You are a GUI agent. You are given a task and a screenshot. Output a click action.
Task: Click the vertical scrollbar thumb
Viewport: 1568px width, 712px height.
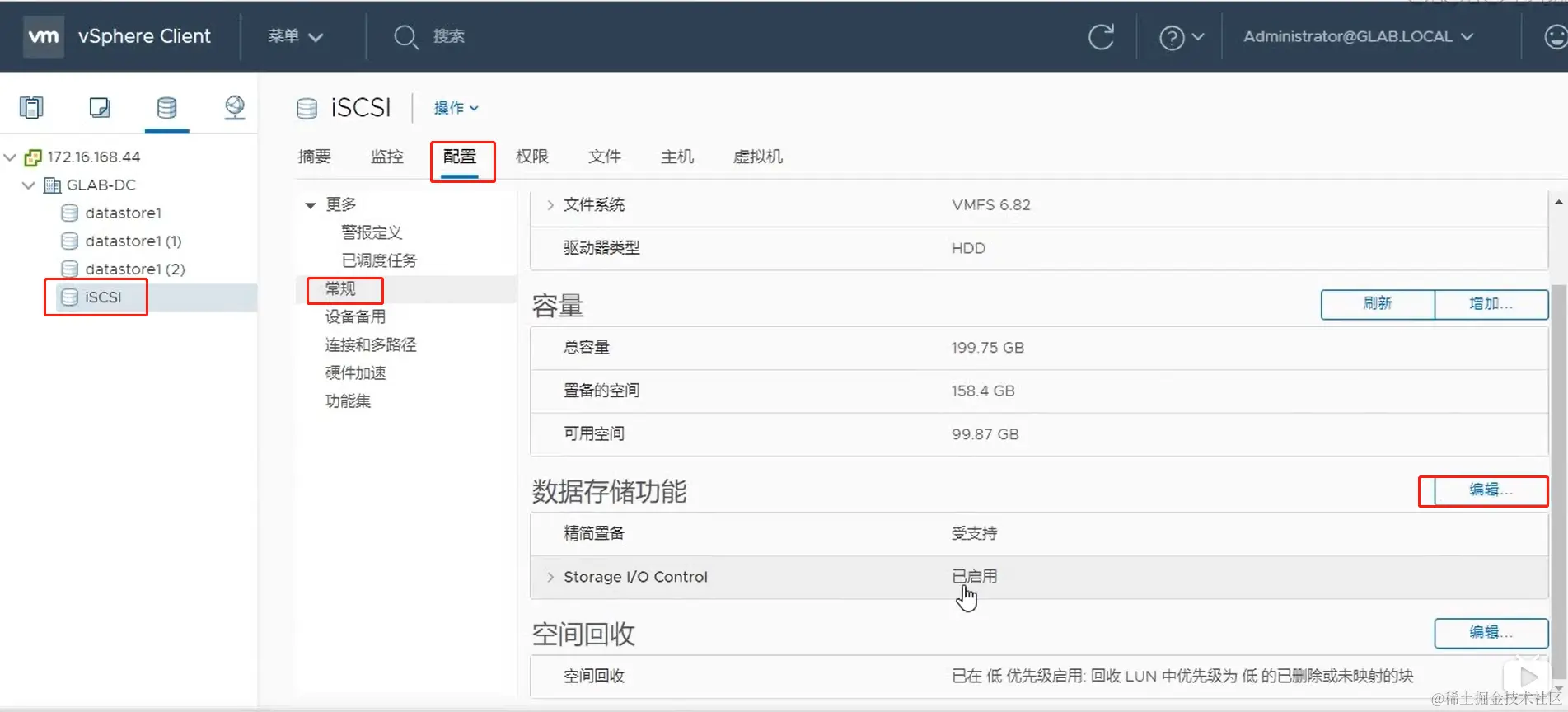pyautogui.click(x=1559, y=482)
